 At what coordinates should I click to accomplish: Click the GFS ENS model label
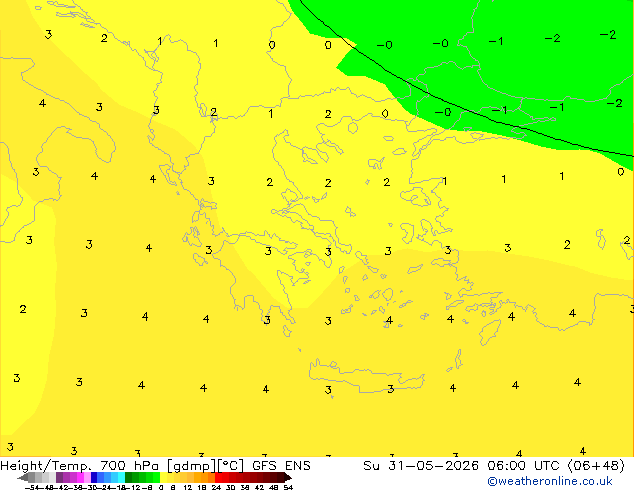point(281,466)
